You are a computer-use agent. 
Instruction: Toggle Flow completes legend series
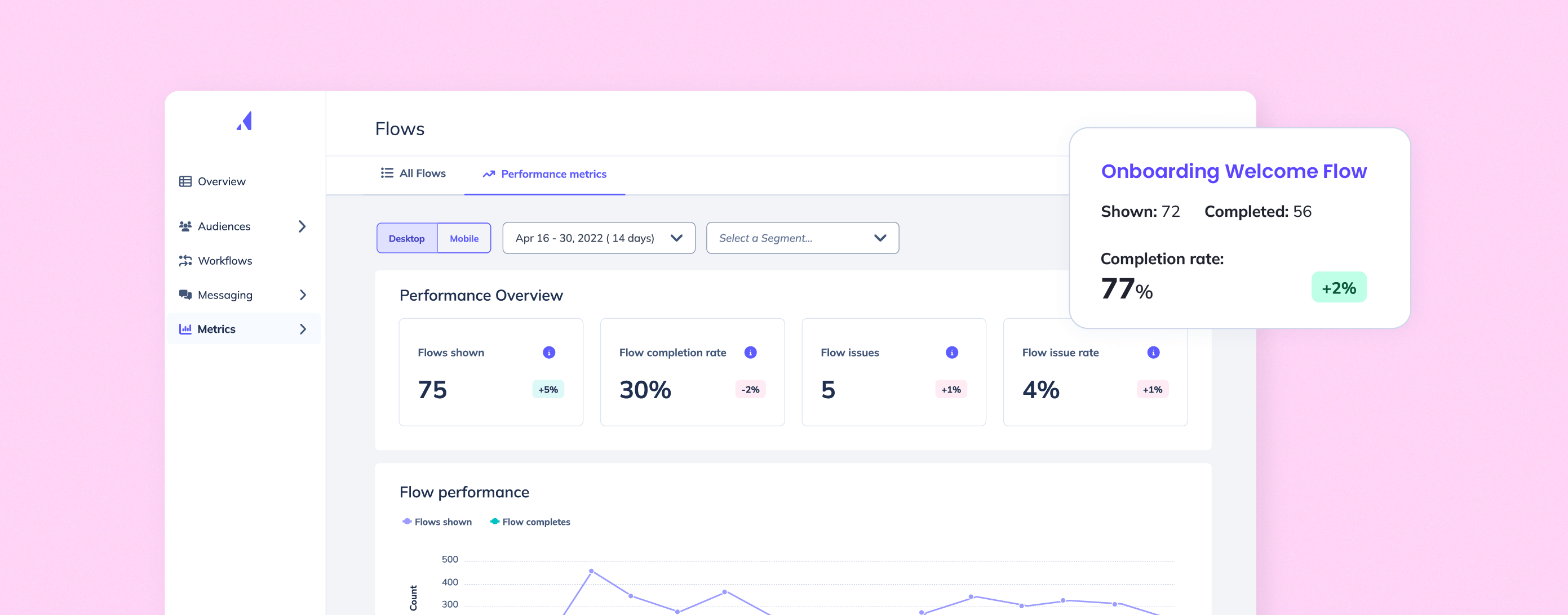pos(530,522)
